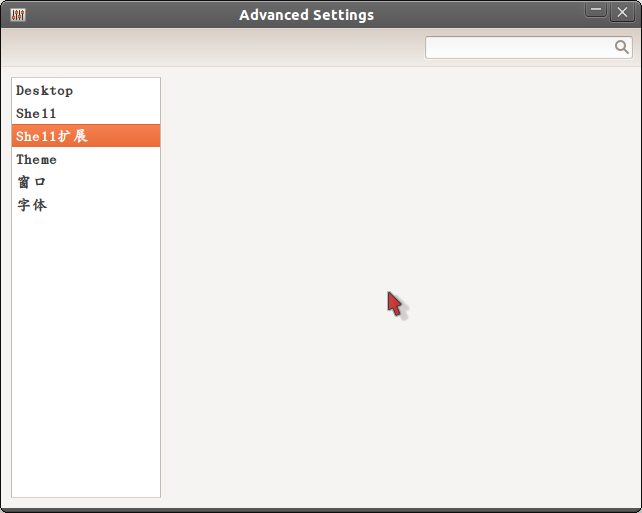Click the bottom blank area of category list
Image resolution: width=642 pixels, height=513 pixels.
(86, 471)
